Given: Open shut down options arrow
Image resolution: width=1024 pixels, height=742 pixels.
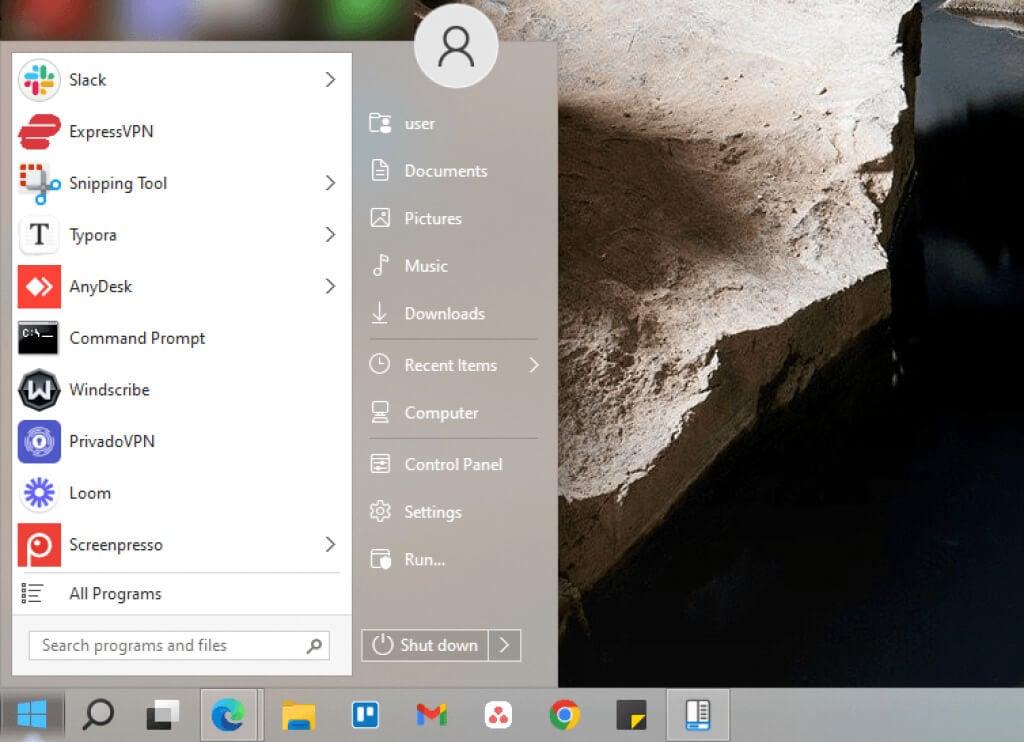Looking at the screenshot, I should pyautogui.click(x=504, y=645).
